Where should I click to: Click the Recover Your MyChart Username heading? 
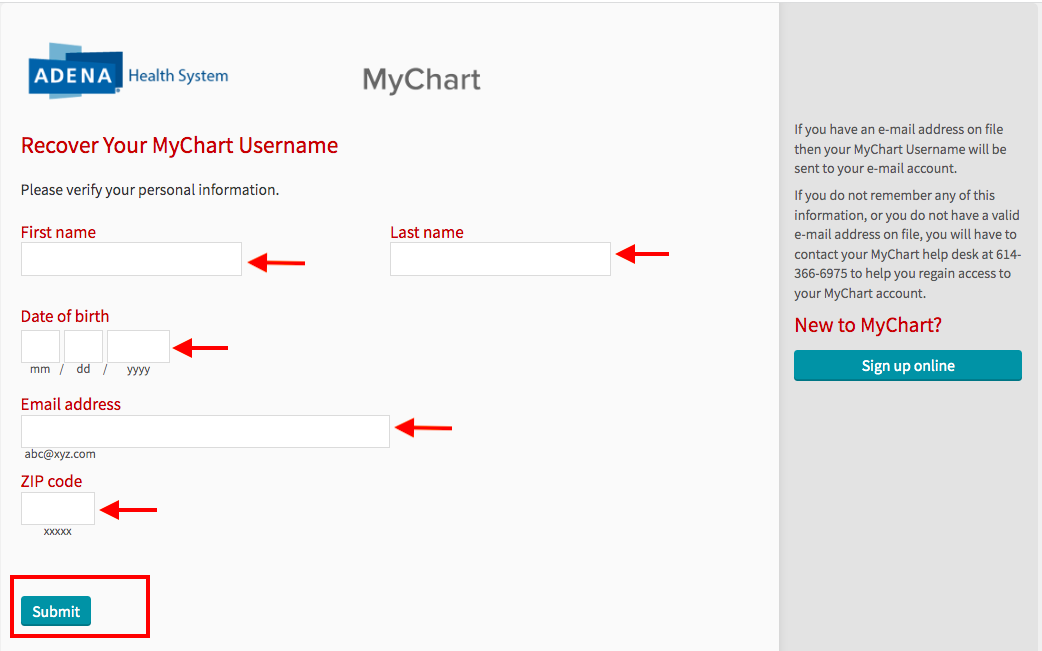pyautogui.click(x=179, y=146)
